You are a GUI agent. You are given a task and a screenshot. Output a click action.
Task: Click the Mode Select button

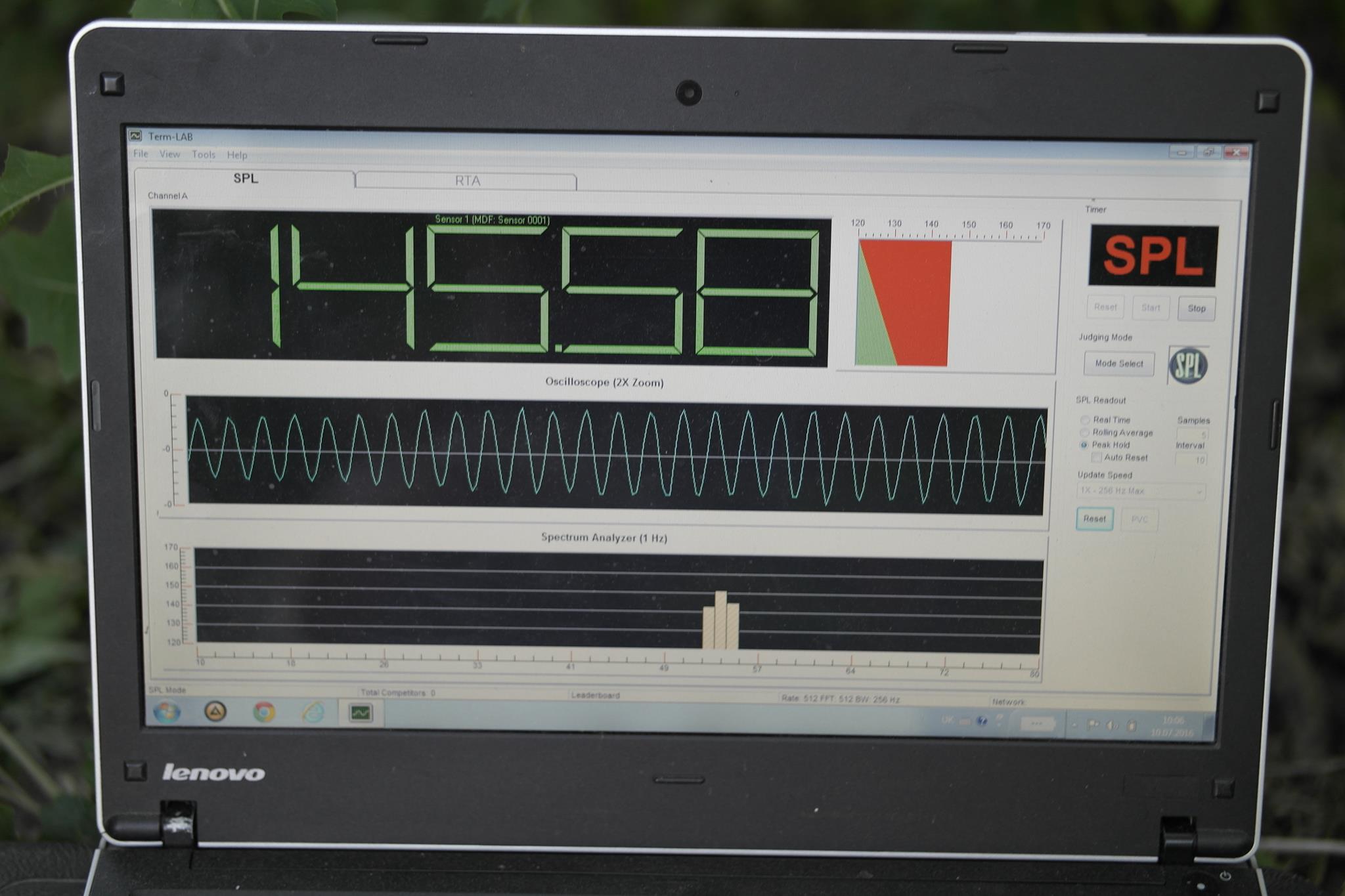coord(1118,364)
